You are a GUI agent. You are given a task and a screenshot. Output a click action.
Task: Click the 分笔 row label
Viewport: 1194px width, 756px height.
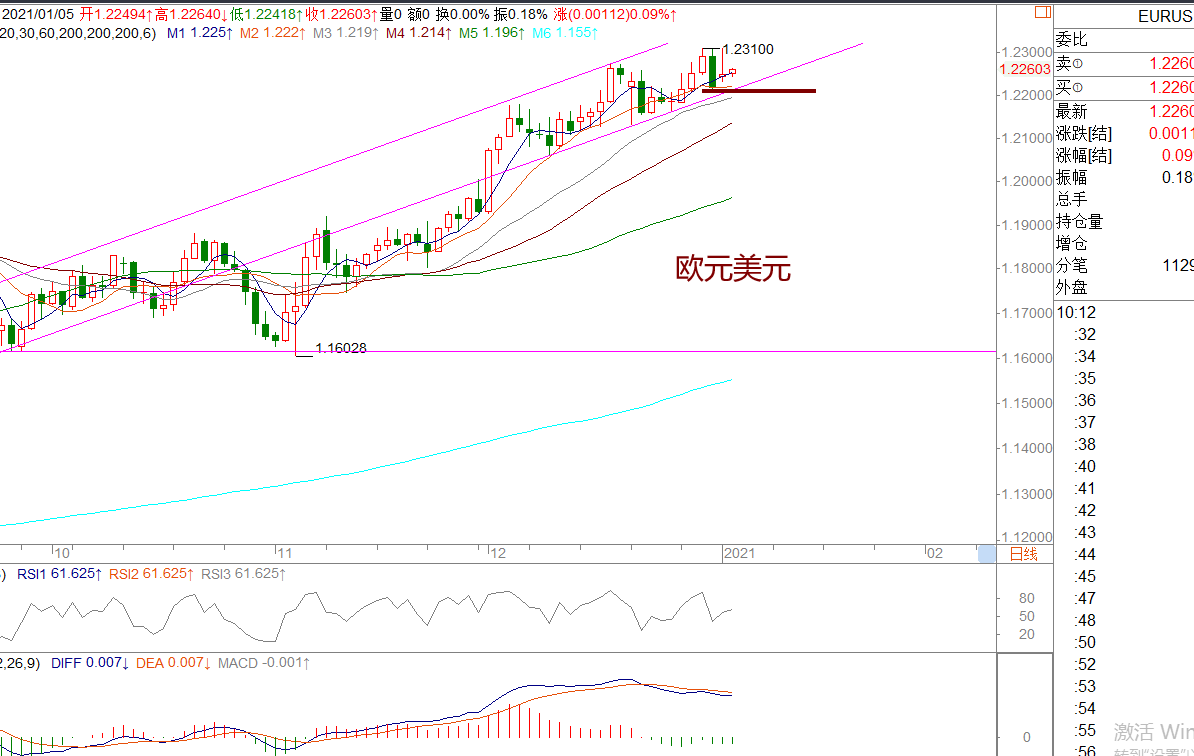coord(1071,266)
